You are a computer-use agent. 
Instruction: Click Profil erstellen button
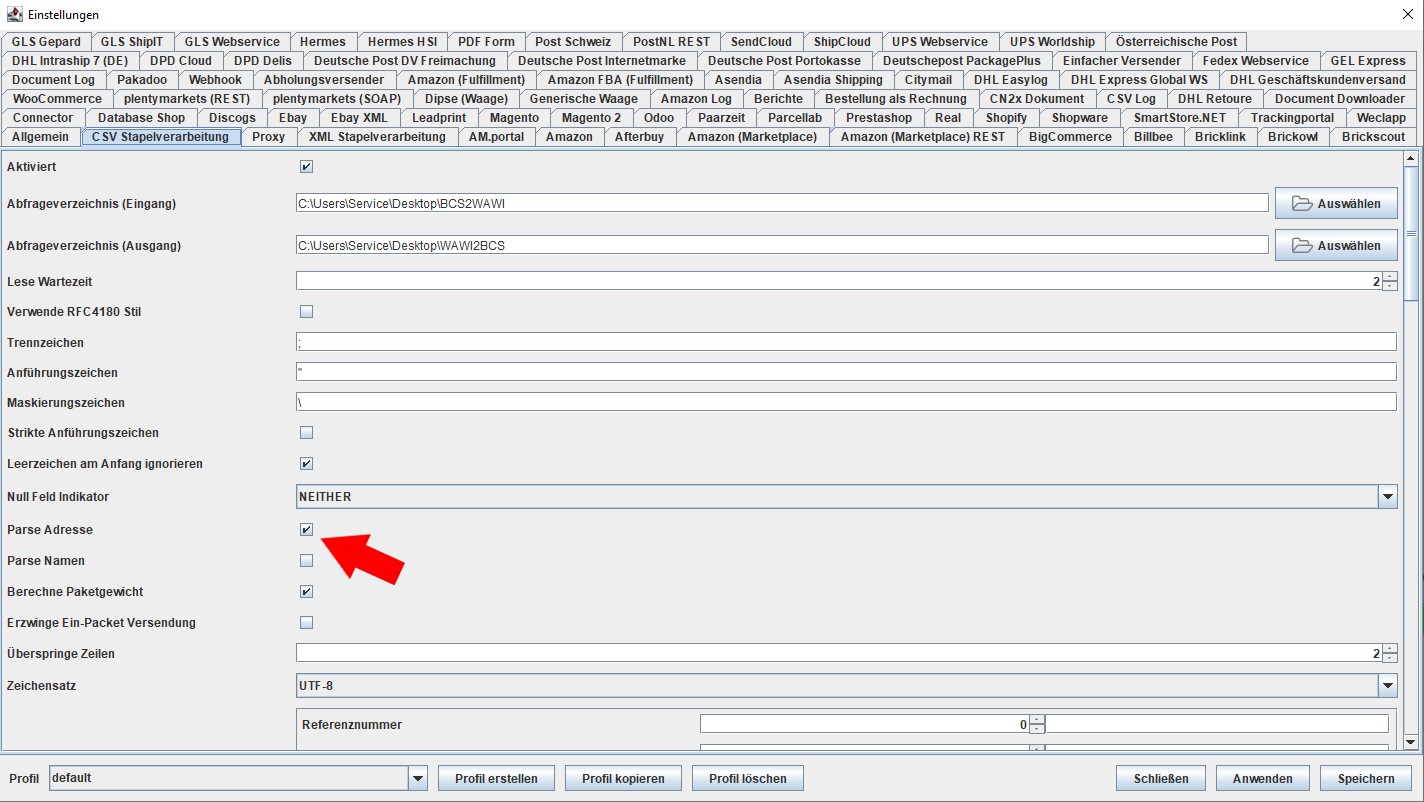point(496,778)
